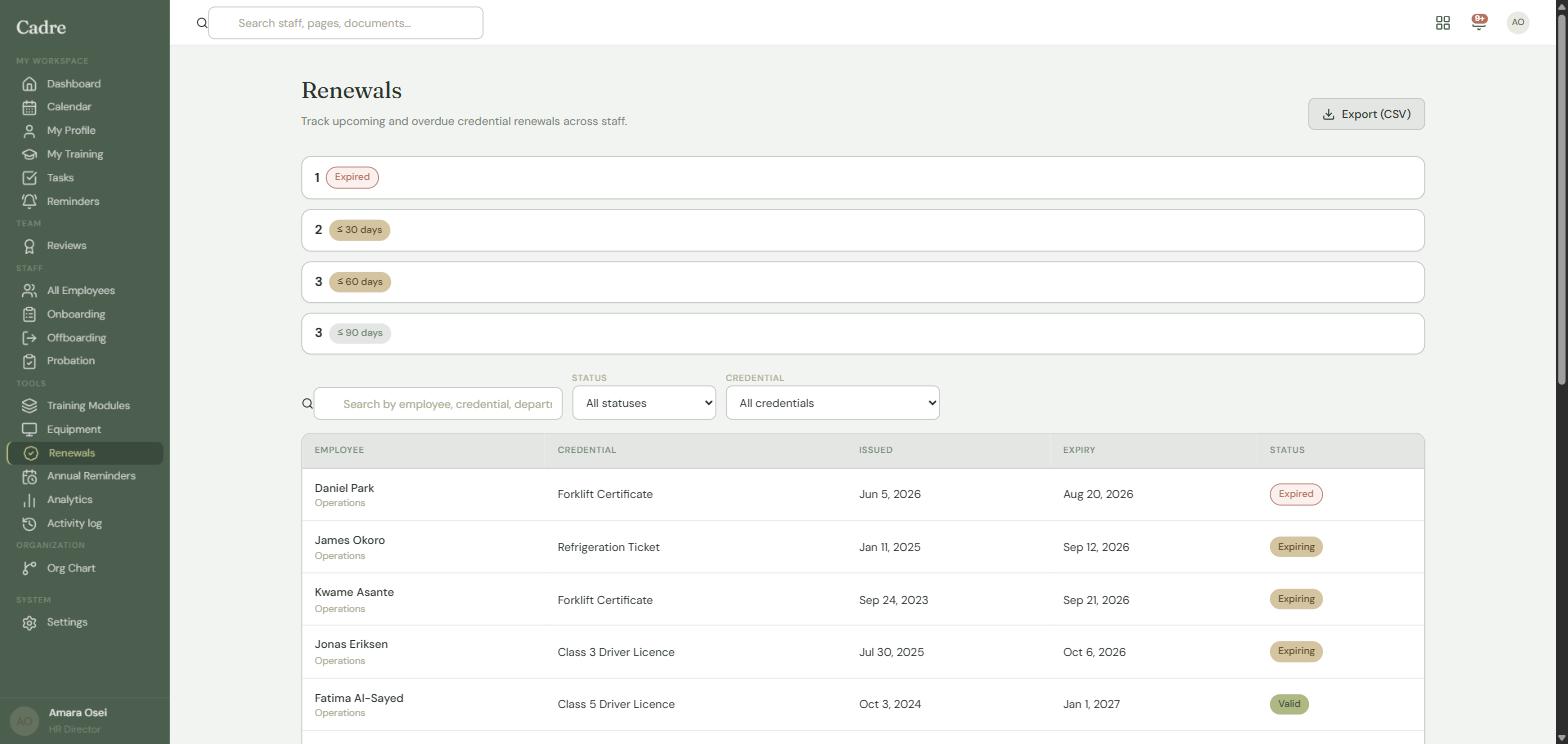The image size is (1568, 744).
Task: Click the ≤ 30 days summary card
Action: tap(863, 230)
